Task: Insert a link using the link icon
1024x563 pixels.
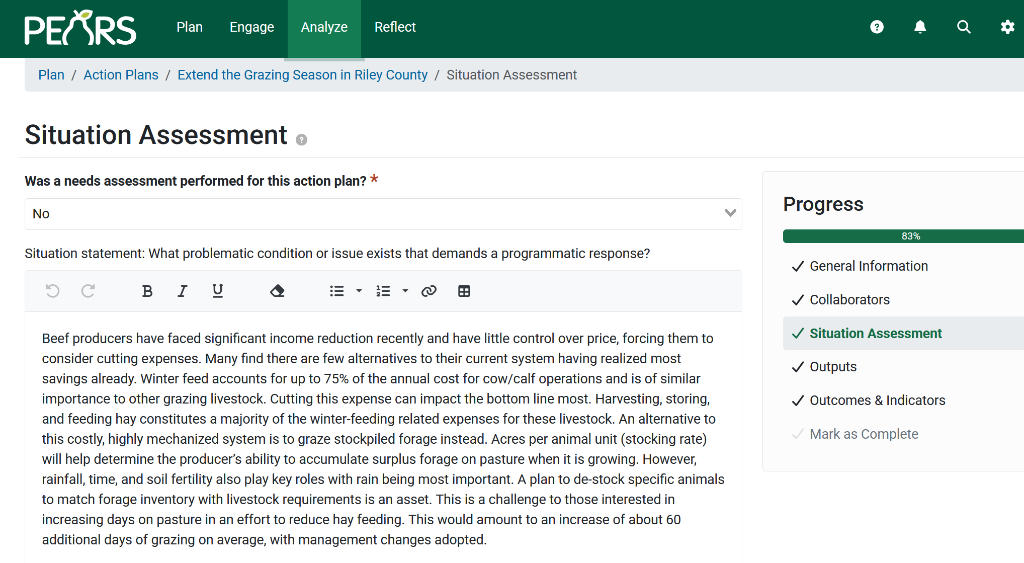Action: pyautogui.click(x=429, y=291)
